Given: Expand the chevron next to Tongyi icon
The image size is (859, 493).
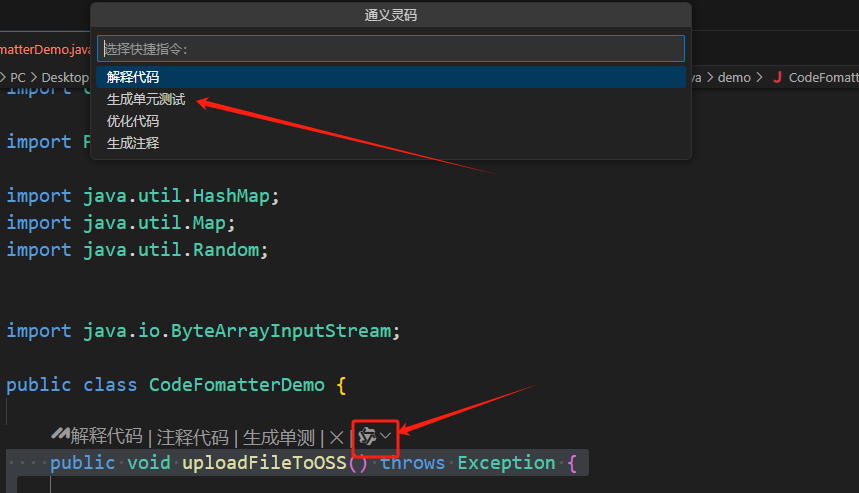Looking at the screenshot, I should tap(386, 436).
